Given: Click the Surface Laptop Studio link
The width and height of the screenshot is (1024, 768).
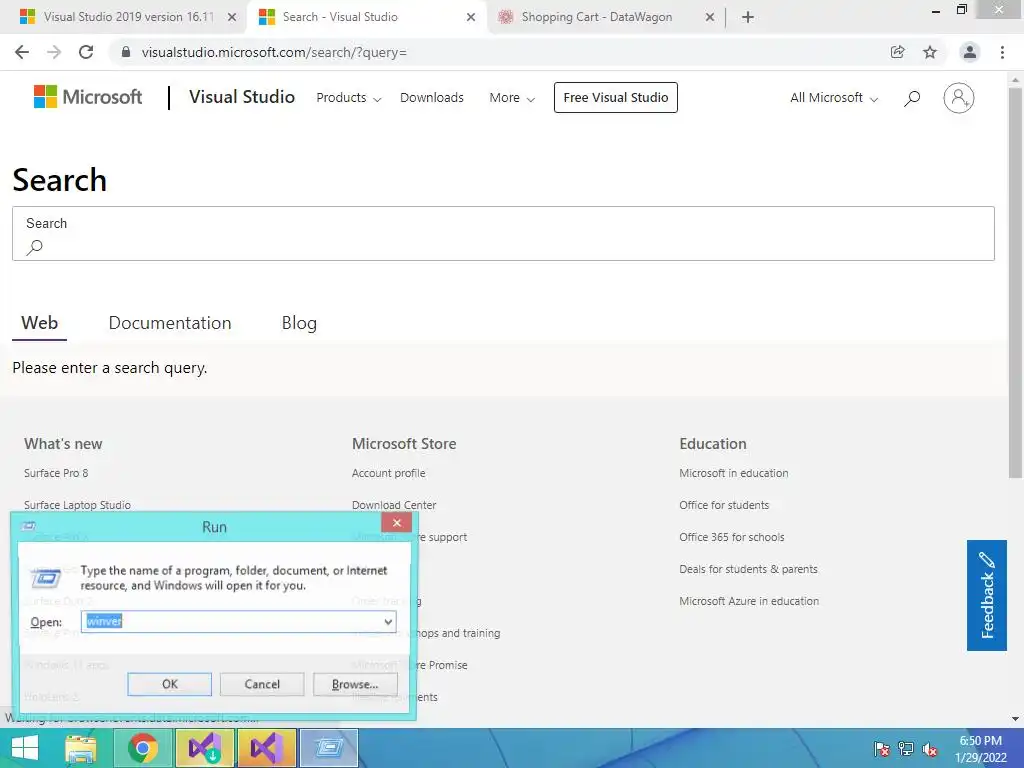Looking at the screenshot, I should click(77, 505).
